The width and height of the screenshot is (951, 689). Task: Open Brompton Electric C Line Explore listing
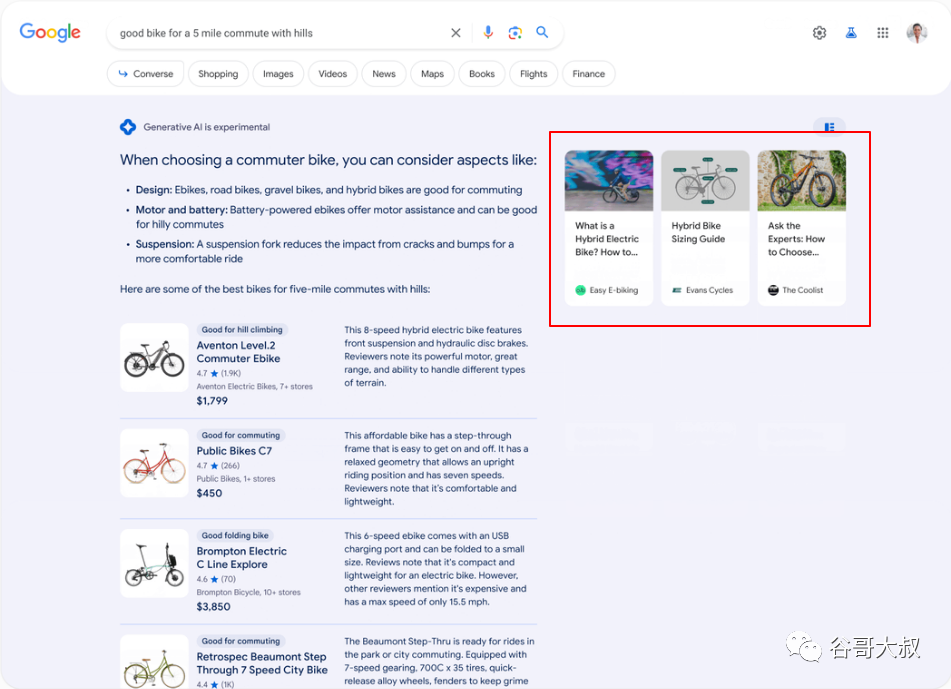coord(241,557)
